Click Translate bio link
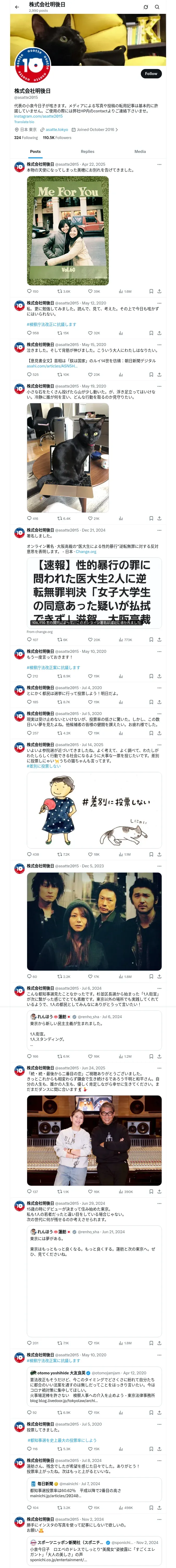 click(x=24, y=122)
